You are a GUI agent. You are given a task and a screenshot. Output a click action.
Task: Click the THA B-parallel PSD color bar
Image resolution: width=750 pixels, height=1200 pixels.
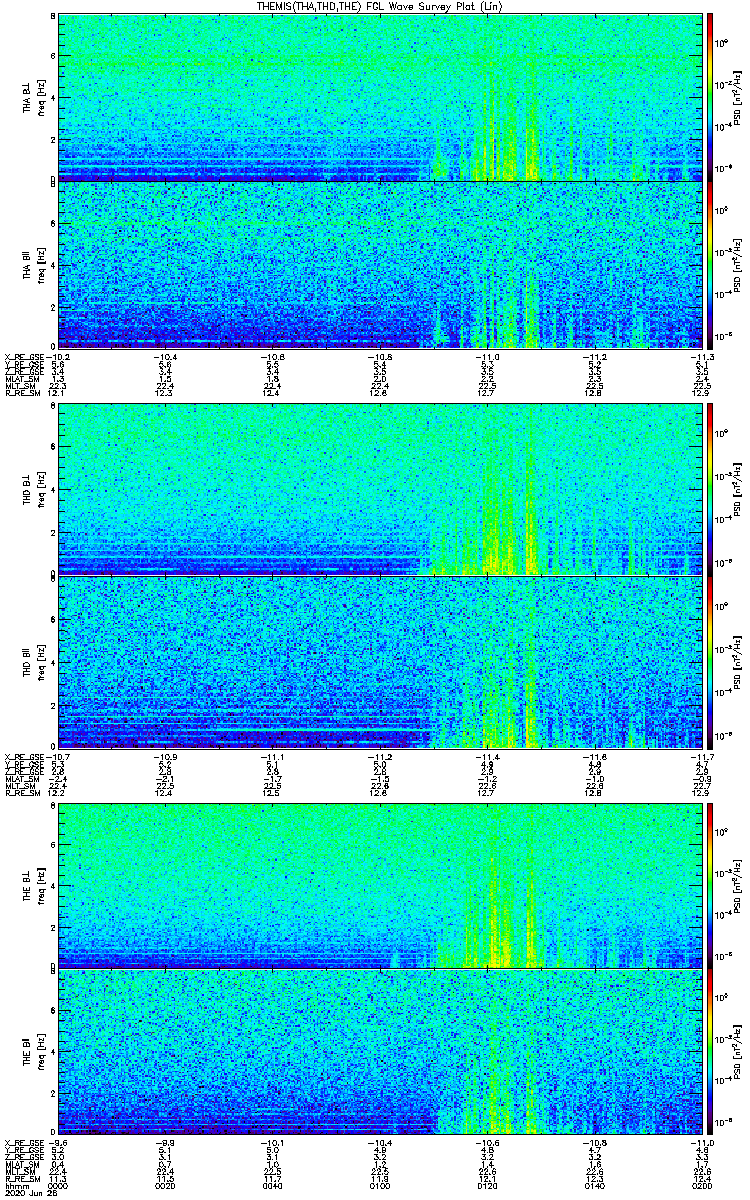710,264
